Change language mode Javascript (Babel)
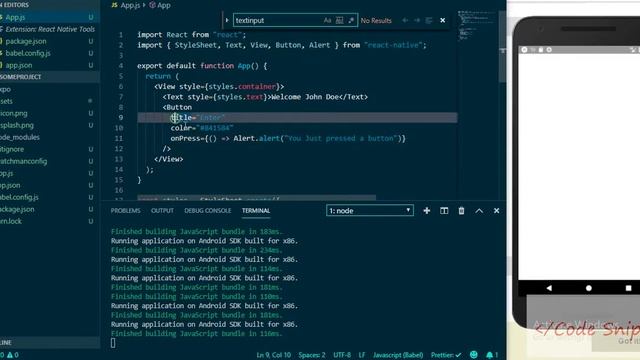This screenshot has width=640, height=360. tap(398, 355)
